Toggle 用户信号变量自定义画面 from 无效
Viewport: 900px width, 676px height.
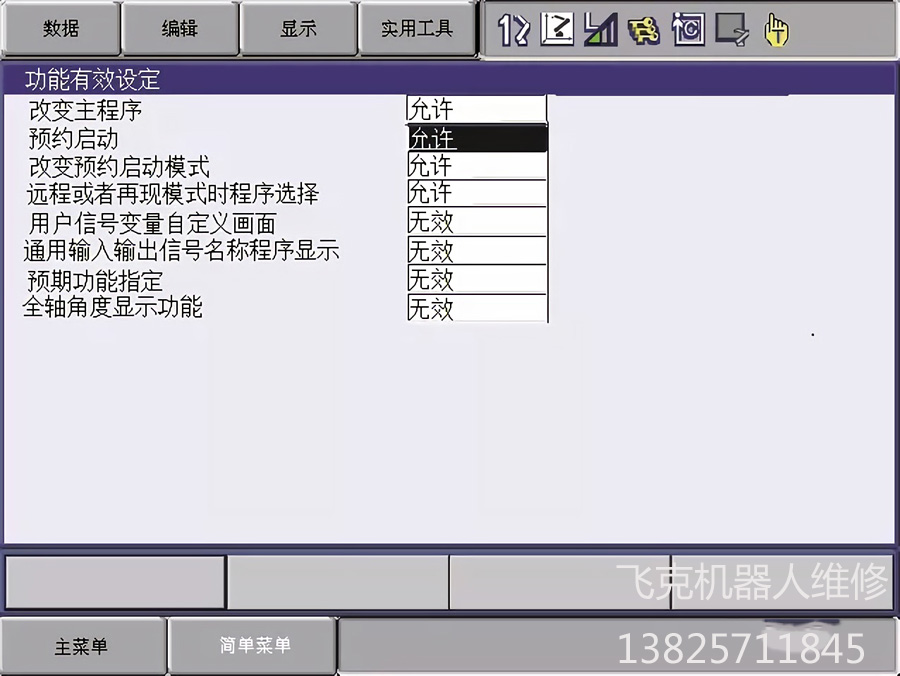pyautogui.click(x=474, y=222)
